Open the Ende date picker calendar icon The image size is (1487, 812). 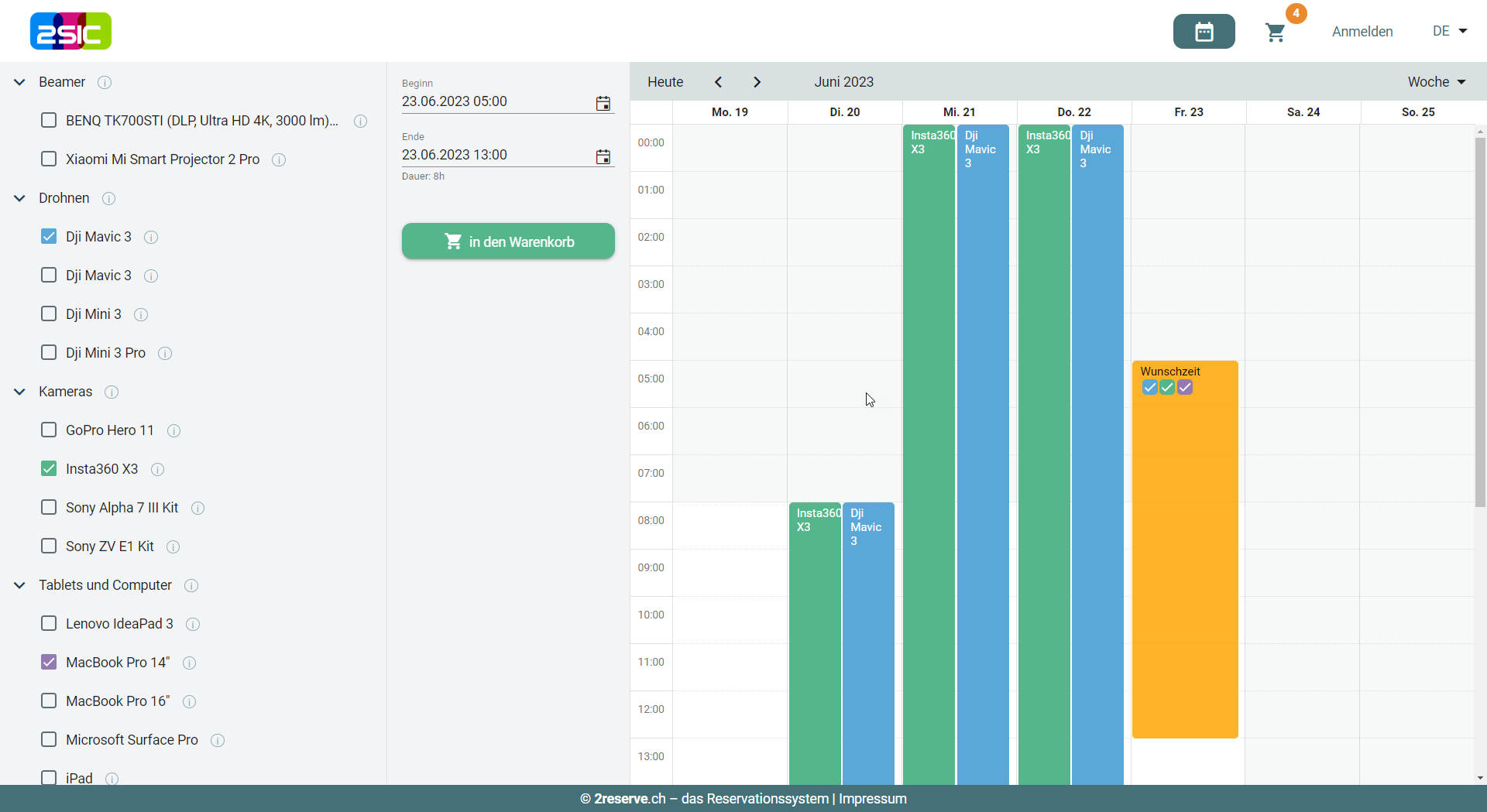tap(603, 156)
